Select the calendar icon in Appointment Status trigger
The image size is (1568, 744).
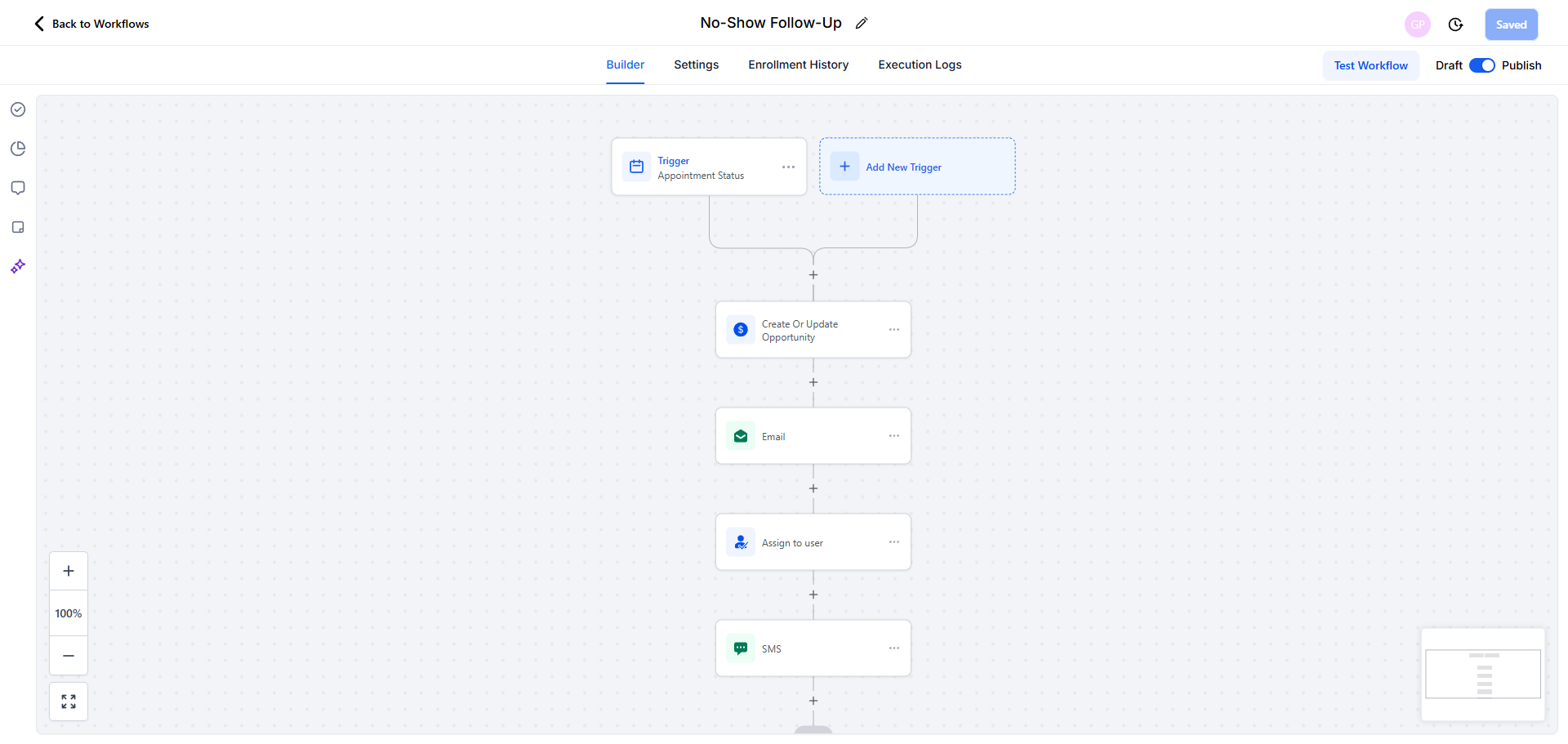637,167
